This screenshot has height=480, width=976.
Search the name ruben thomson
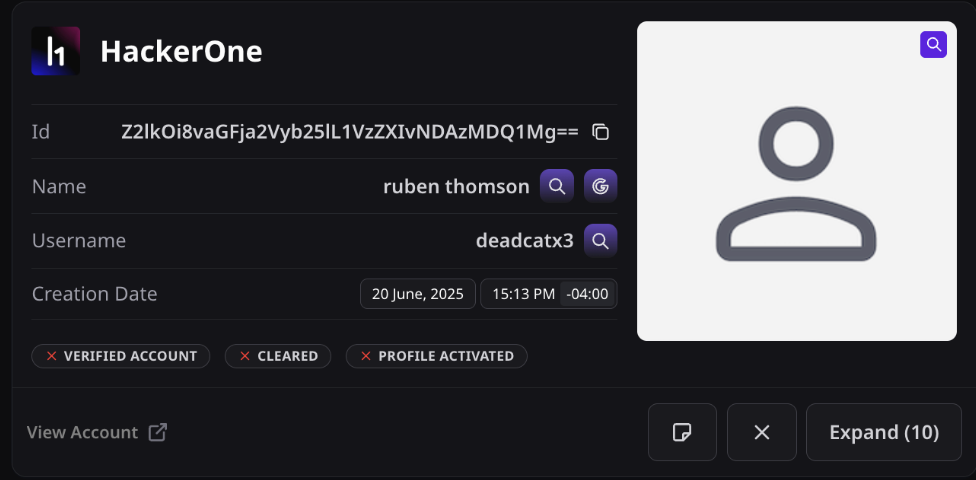point(556,186)
